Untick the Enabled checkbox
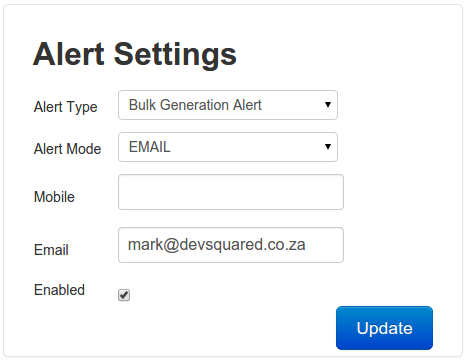This screenshot has width=468, height=363. point(124,295)
